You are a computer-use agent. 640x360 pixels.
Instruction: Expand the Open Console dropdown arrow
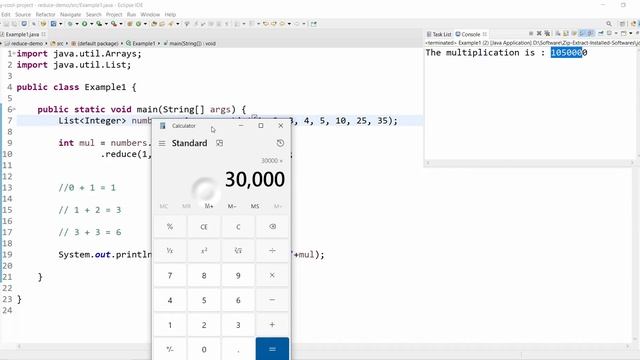pos(631,33)
